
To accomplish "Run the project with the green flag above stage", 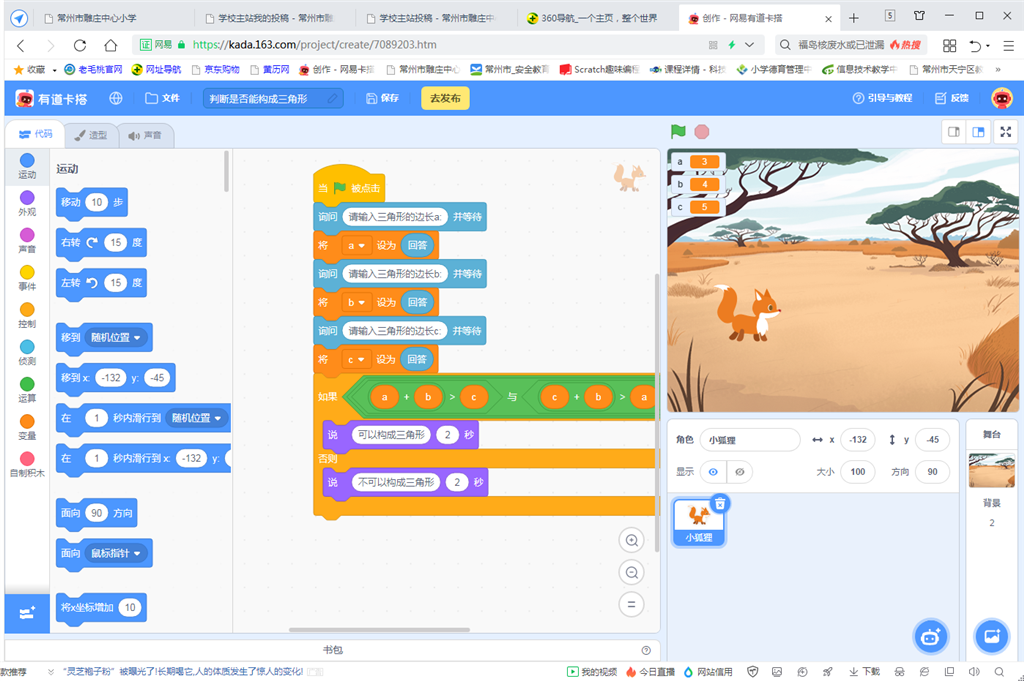I will (678, 131).
